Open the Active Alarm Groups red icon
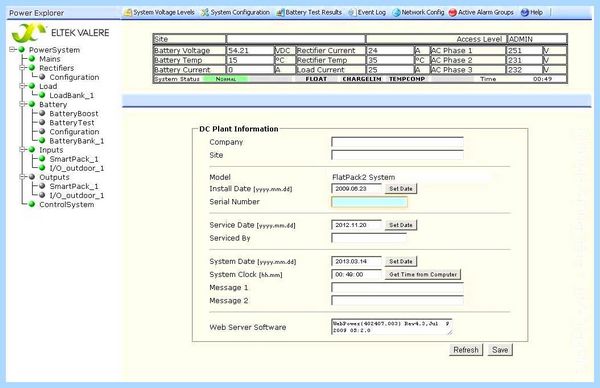The height and width of the screenshot is (388, 600). point(452,13)
